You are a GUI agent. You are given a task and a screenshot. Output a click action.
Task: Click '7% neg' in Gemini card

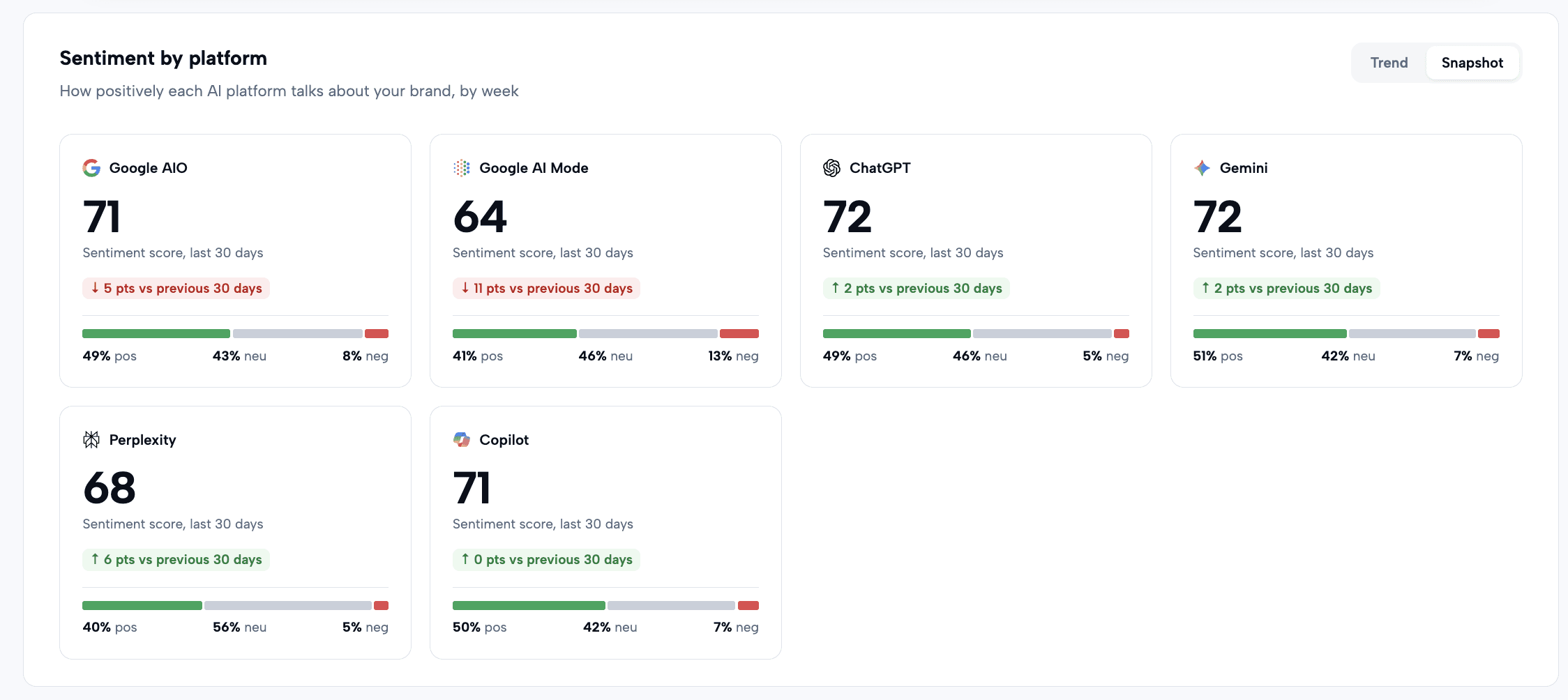click(1476, 356)
